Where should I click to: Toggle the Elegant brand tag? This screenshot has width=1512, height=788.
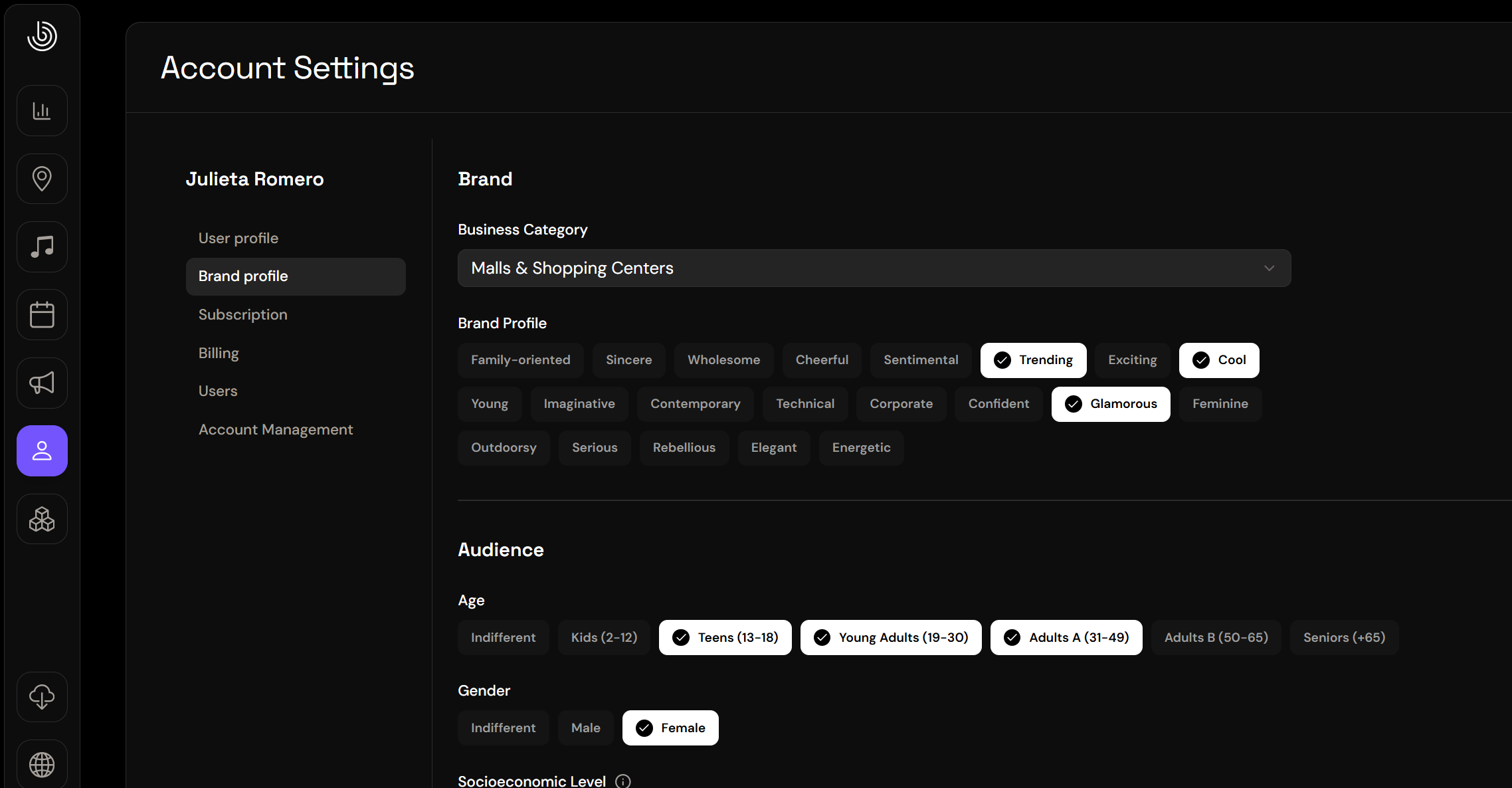(774, 448)
